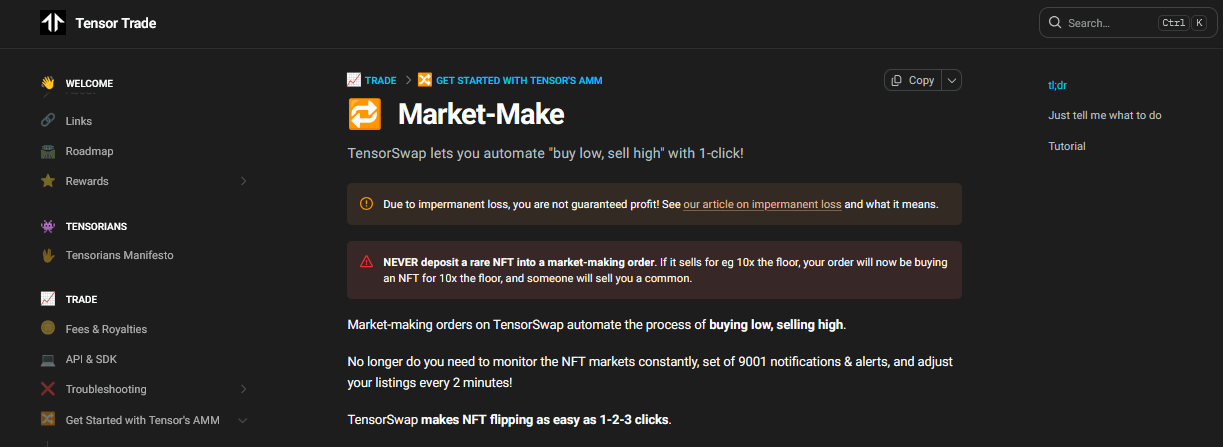Click the red X Troubleshooting icon

[x=47, y=389]
